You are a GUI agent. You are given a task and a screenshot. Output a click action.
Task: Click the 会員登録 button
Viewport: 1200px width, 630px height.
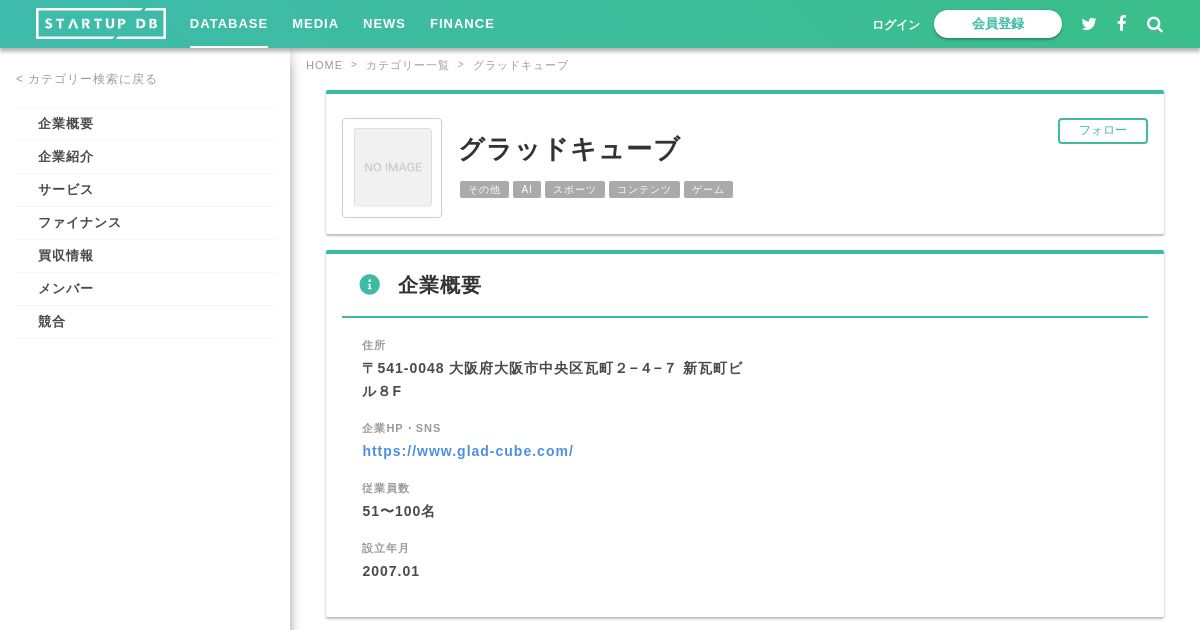[x=998, y=24]
